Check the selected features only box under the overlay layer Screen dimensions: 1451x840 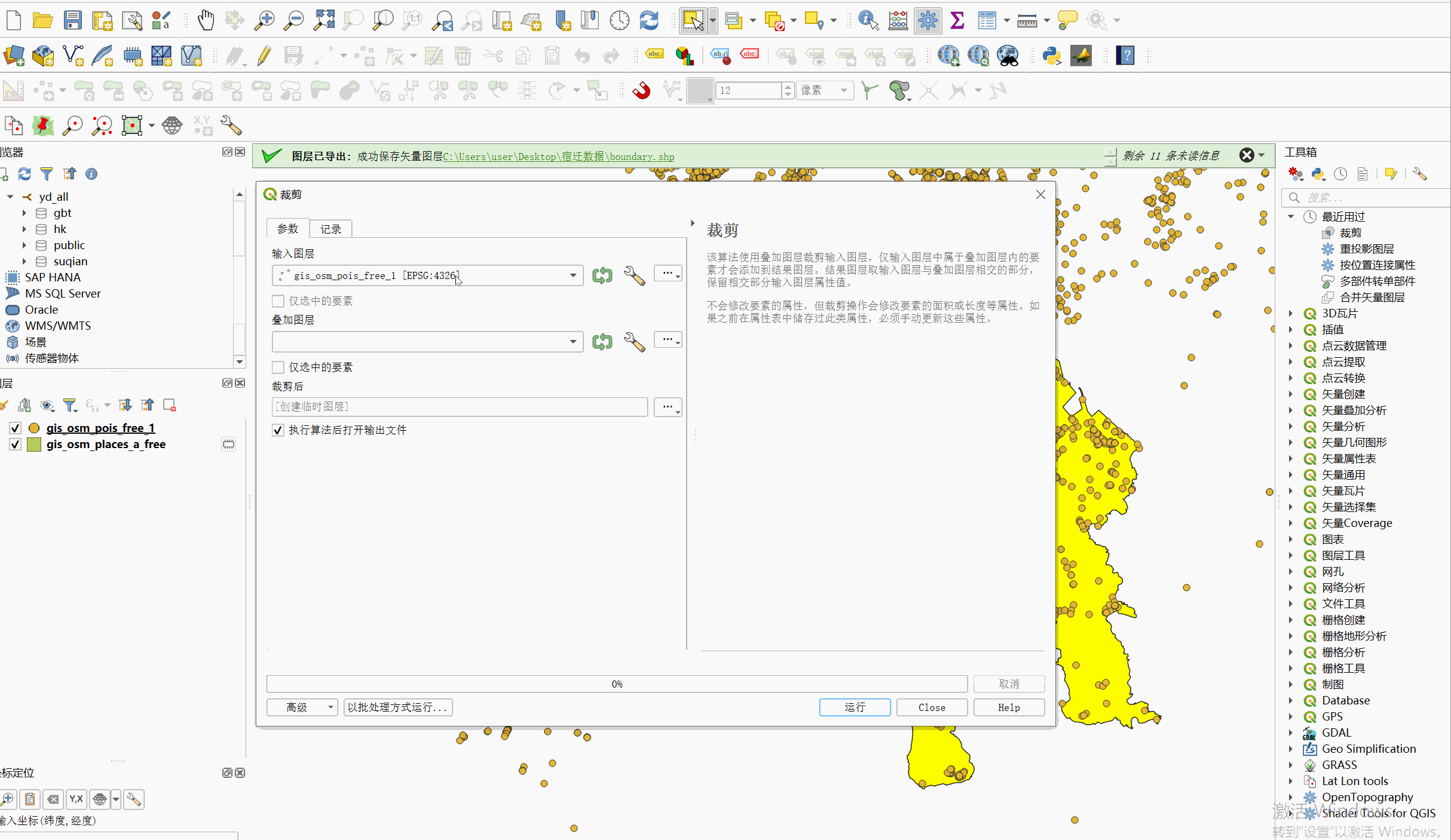tap(278, 367)
